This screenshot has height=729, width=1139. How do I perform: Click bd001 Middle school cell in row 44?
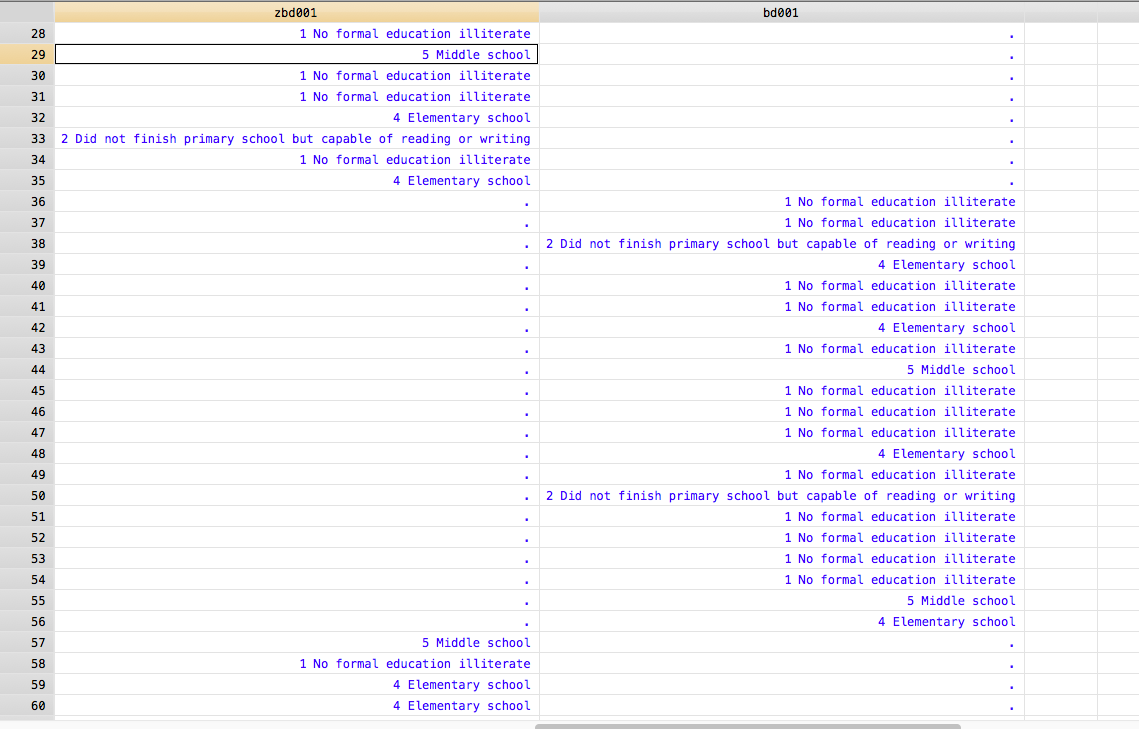[780, 370]
